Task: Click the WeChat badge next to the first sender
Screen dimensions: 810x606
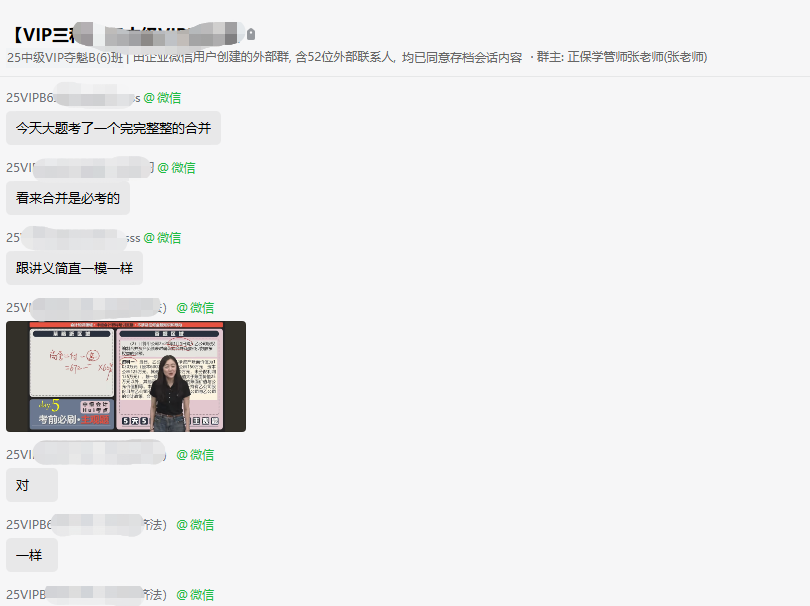Action: point(164,97)
